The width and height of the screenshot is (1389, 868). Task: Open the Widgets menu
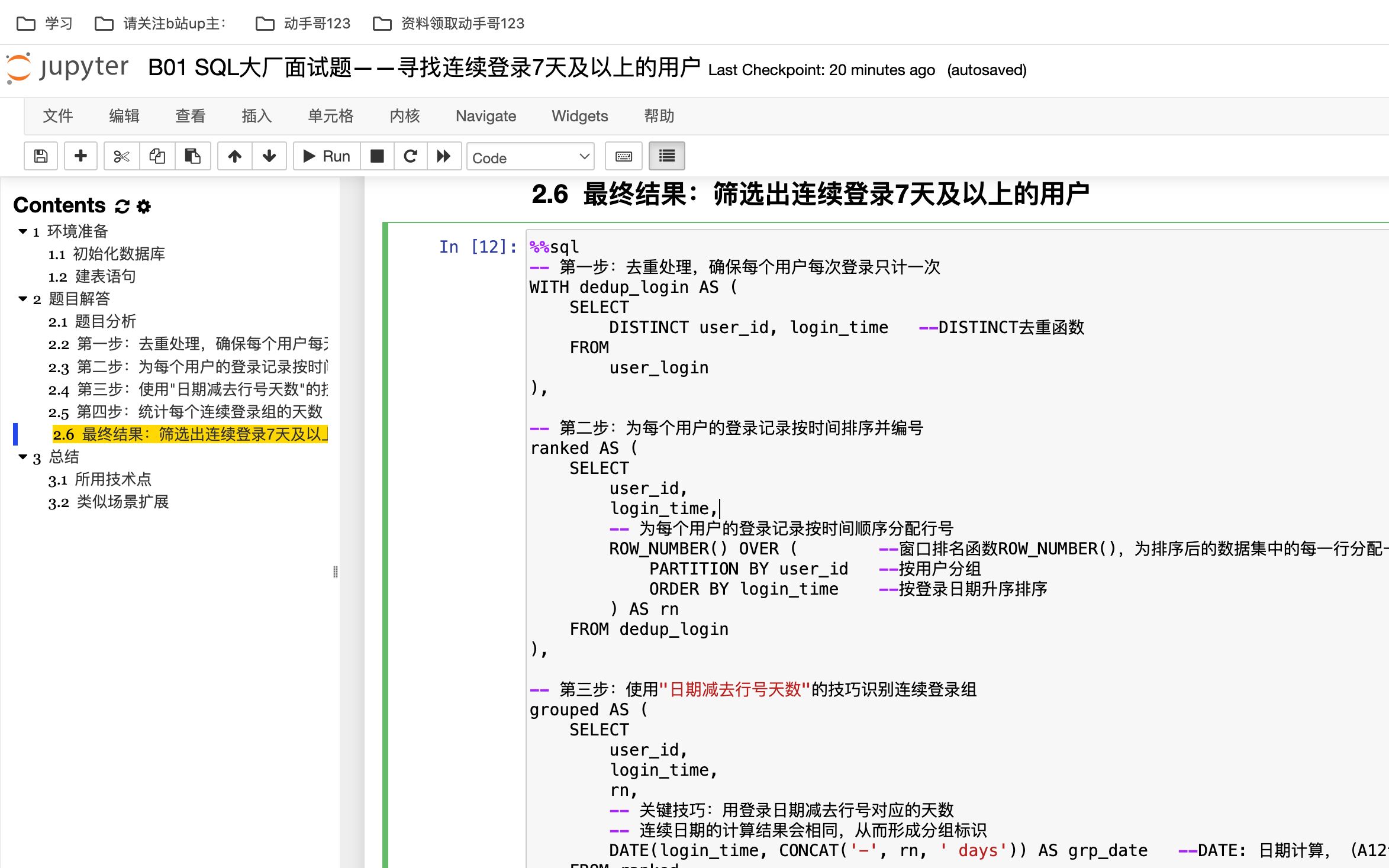pyautogui.click(x=580, y=116)
